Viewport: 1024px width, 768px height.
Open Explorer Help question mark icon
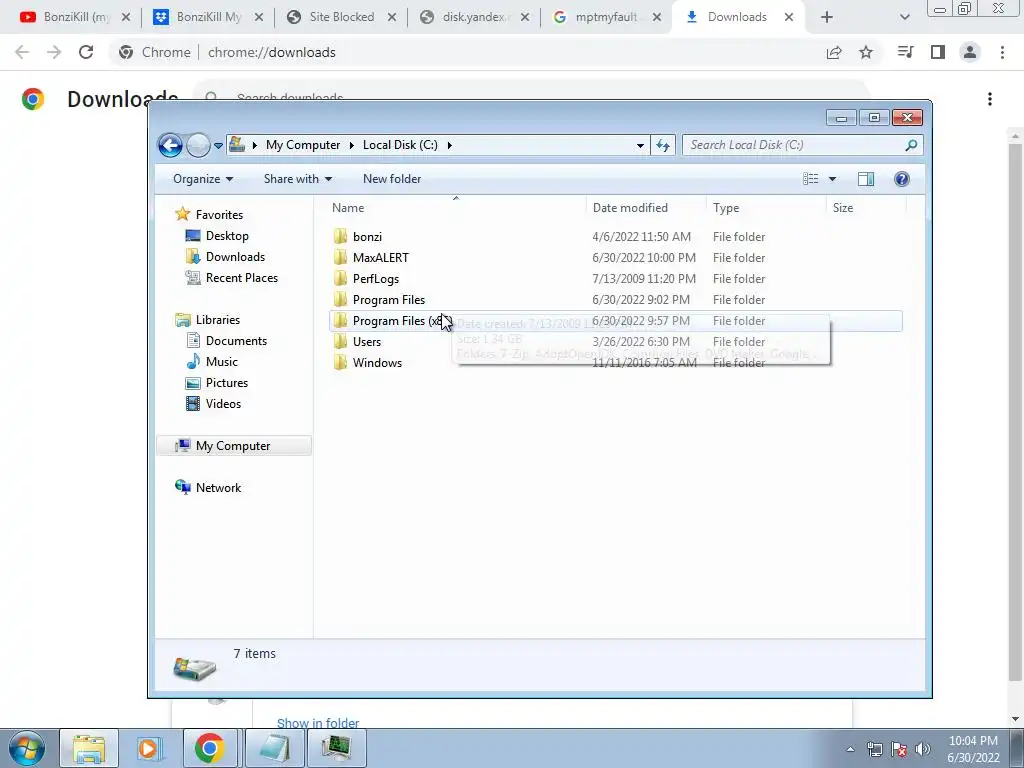[x=902, y=179]
